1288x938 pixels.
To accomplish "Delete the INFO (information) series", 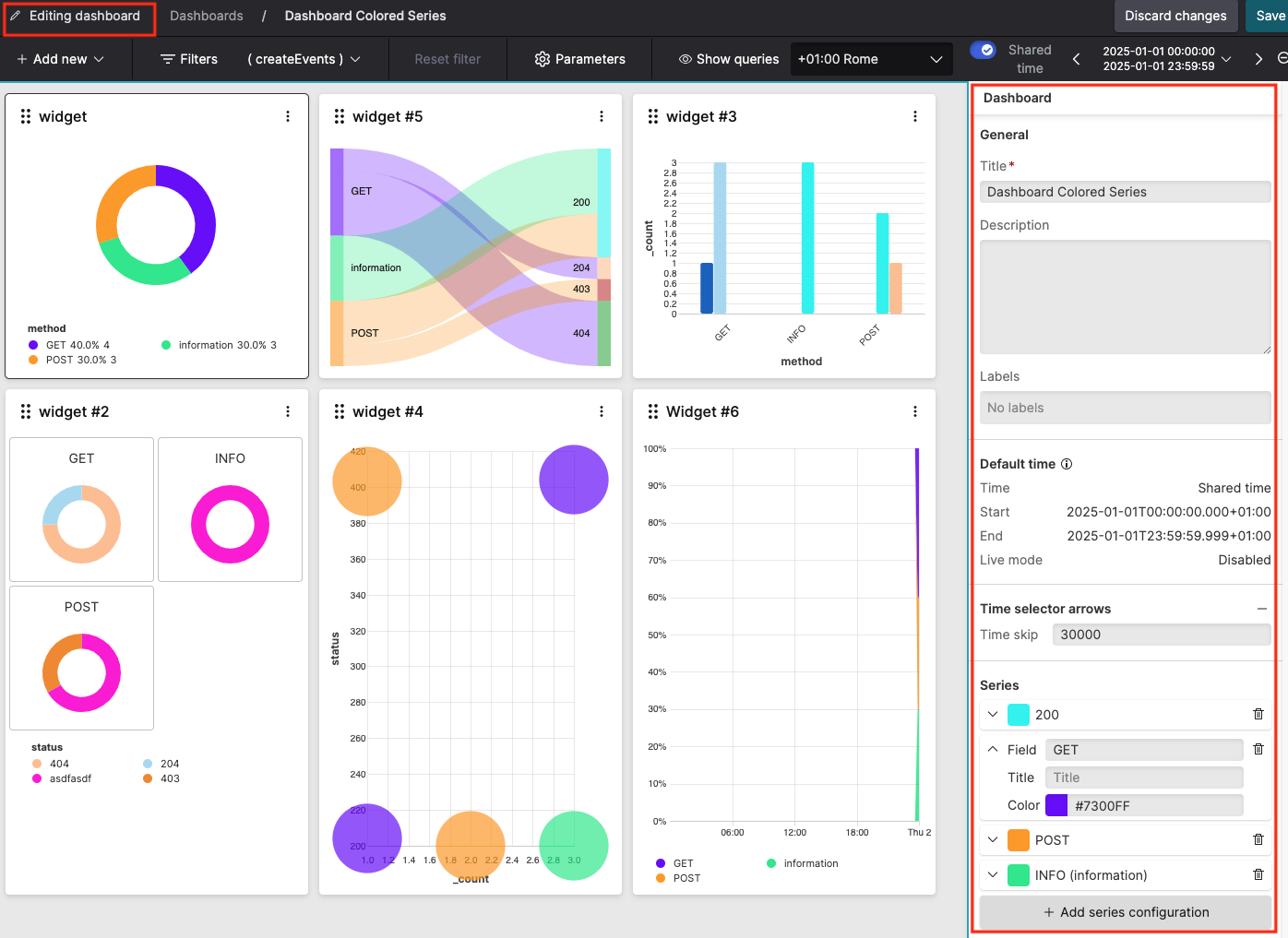I will click(1258, 874).
